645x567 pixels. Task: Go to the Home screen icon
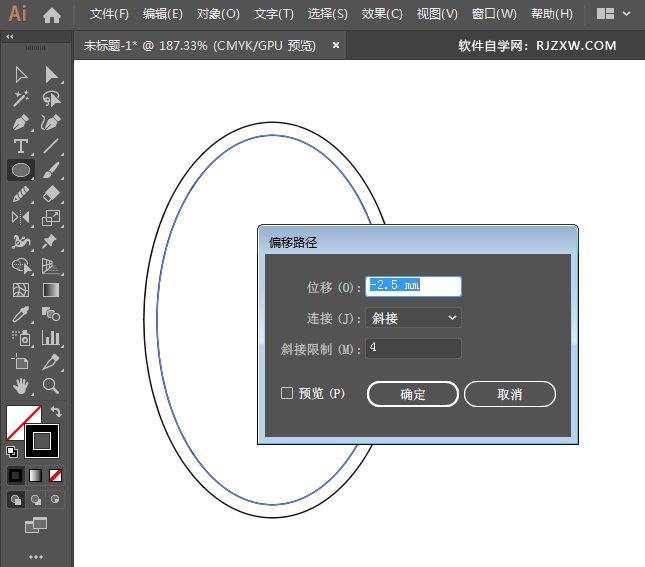pos(52,15)
